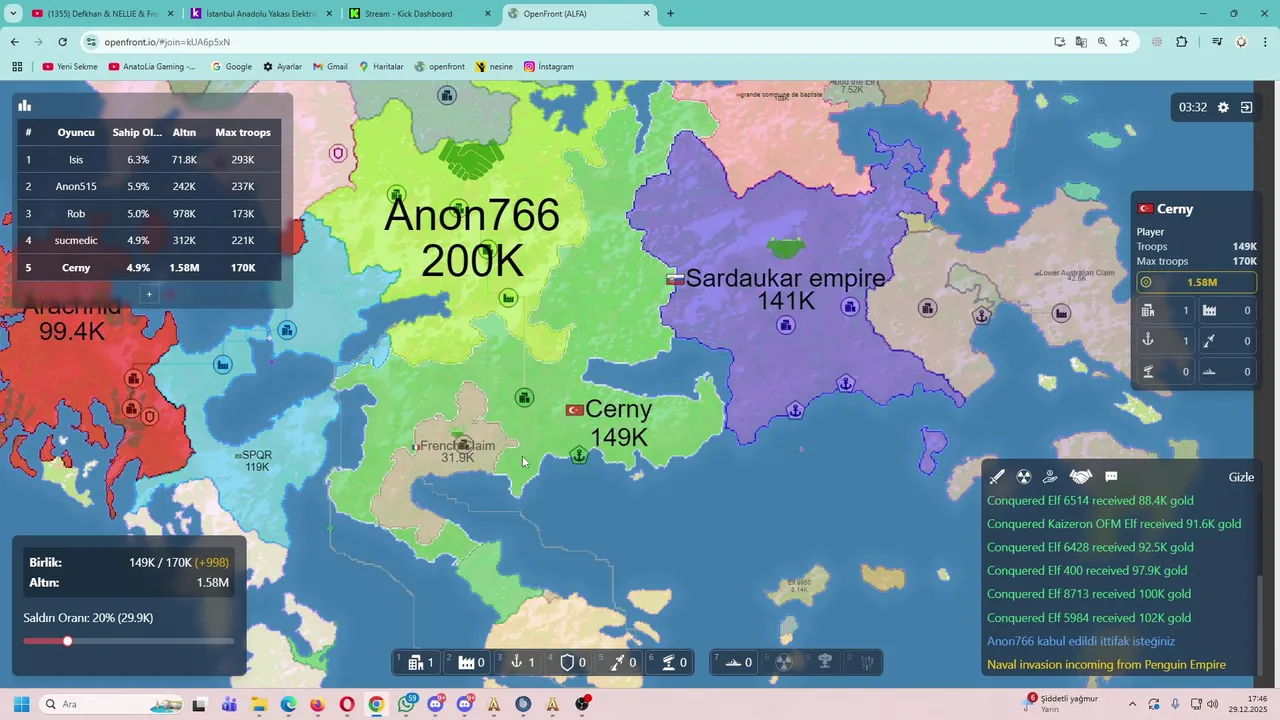Screen dimensions: 1280x720
Task: Open Chrome extensions puzzle icon
Action: (x=1182, y=42)
